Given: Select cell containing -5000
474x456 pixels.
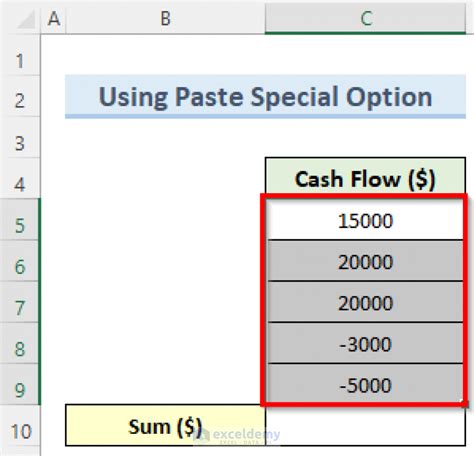Looking at the screenshot, I should [365, 385].
